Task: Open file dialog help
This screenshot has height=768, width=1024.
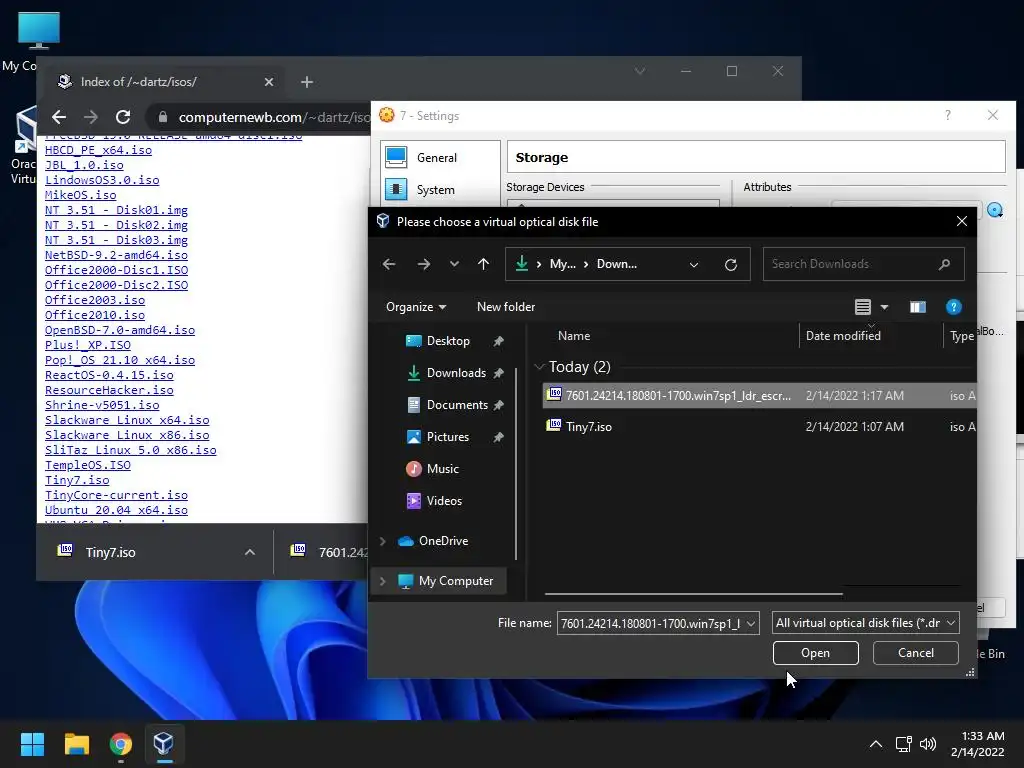Action: (953, 307)
